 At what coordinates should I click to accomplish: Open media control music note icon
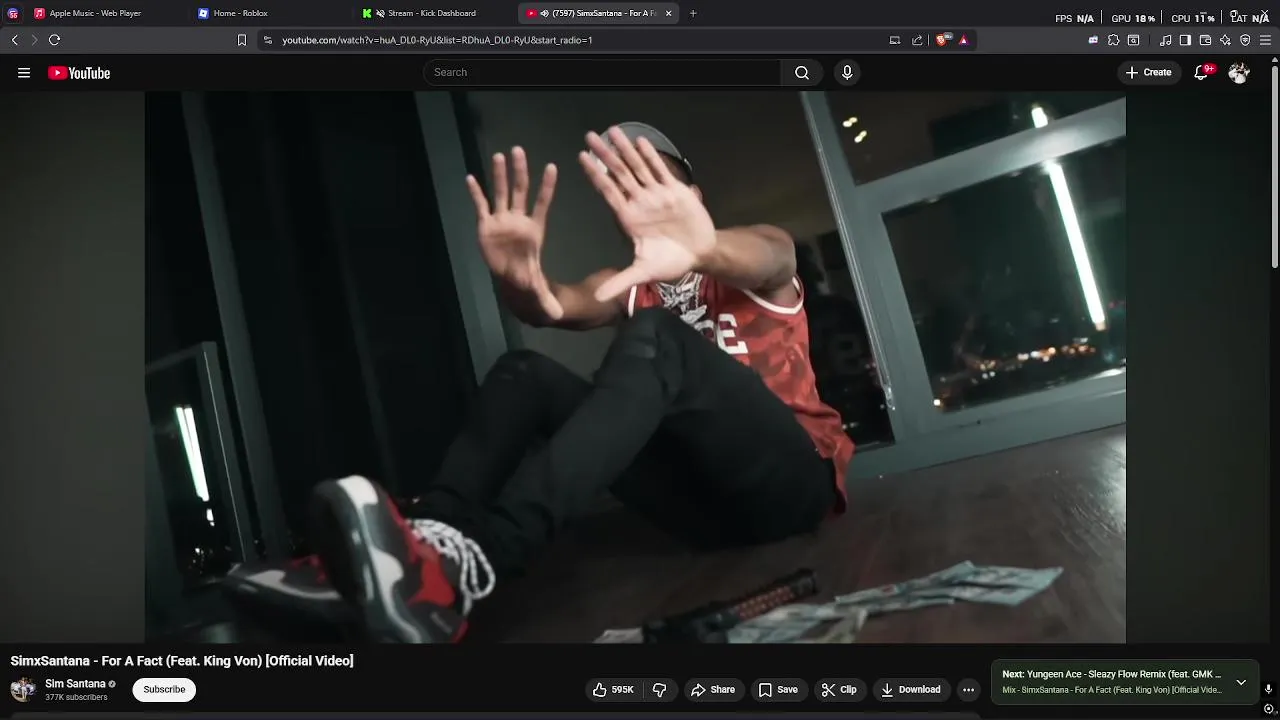coord(1165,40)
